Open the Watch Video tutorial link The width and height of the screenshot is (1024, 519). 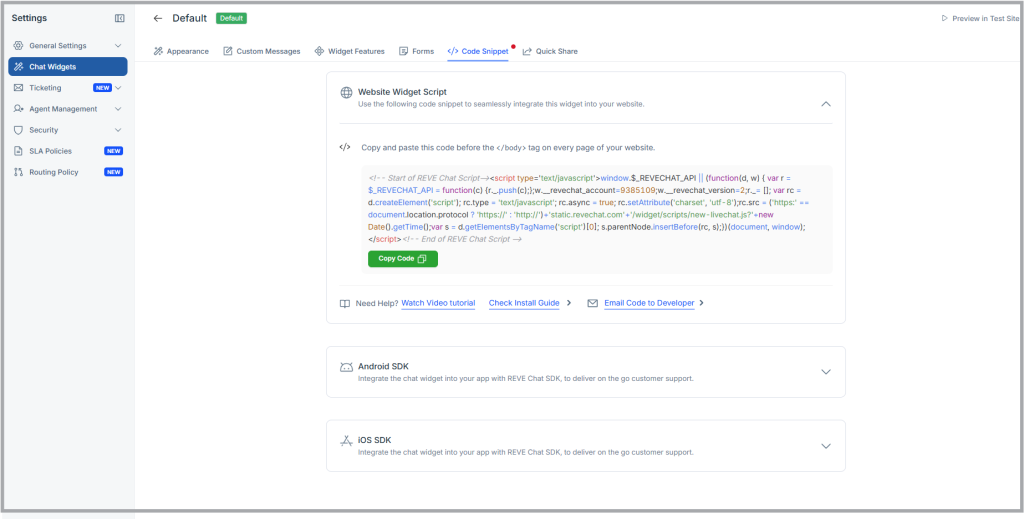click(438, 303)
